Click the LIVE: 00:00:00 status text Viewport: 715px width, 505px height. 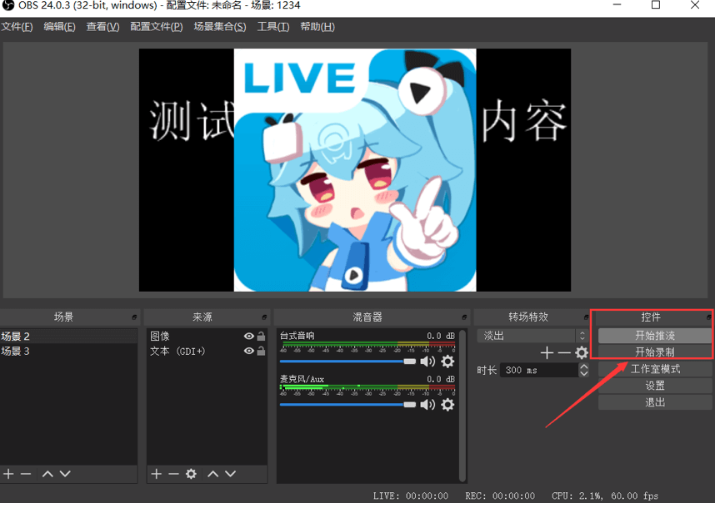pyautogui.click(x=410, y=496)
